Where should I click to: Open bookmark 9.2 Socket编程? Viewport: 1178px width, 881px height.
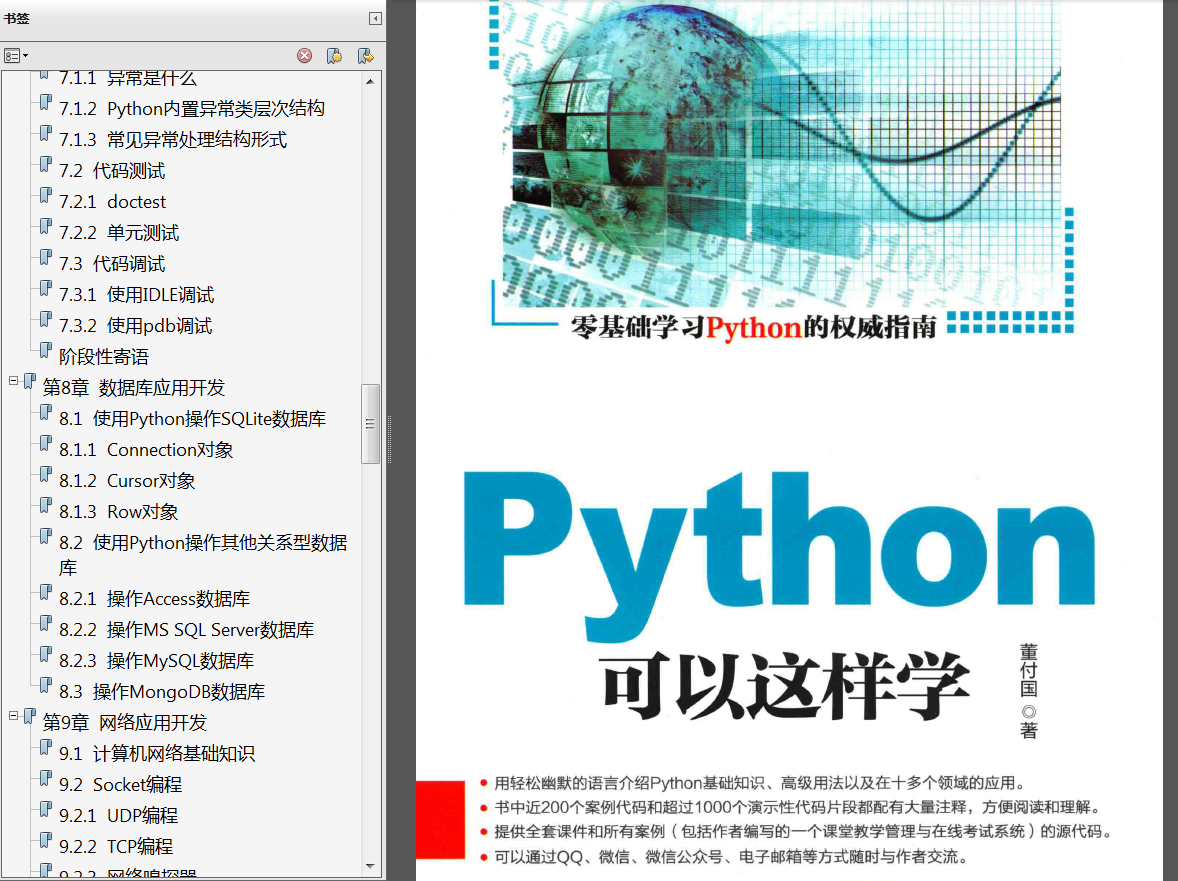(120, 785)
